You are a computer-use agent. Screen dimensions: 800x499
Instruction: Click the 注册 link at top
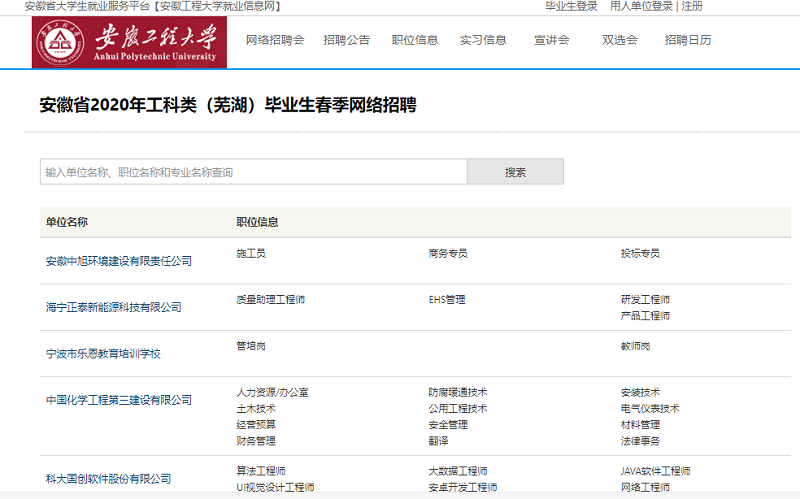click(692, 6)
